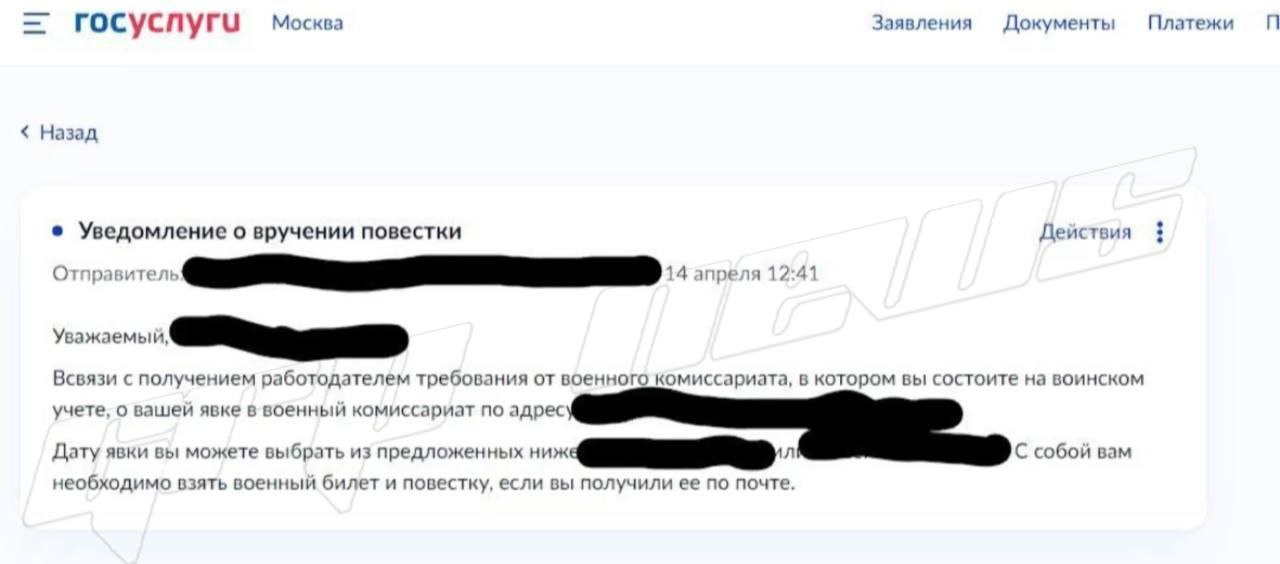Click the three-dot more options icon
Viewport: 1280px width, 564px height.
[1160, 233]
